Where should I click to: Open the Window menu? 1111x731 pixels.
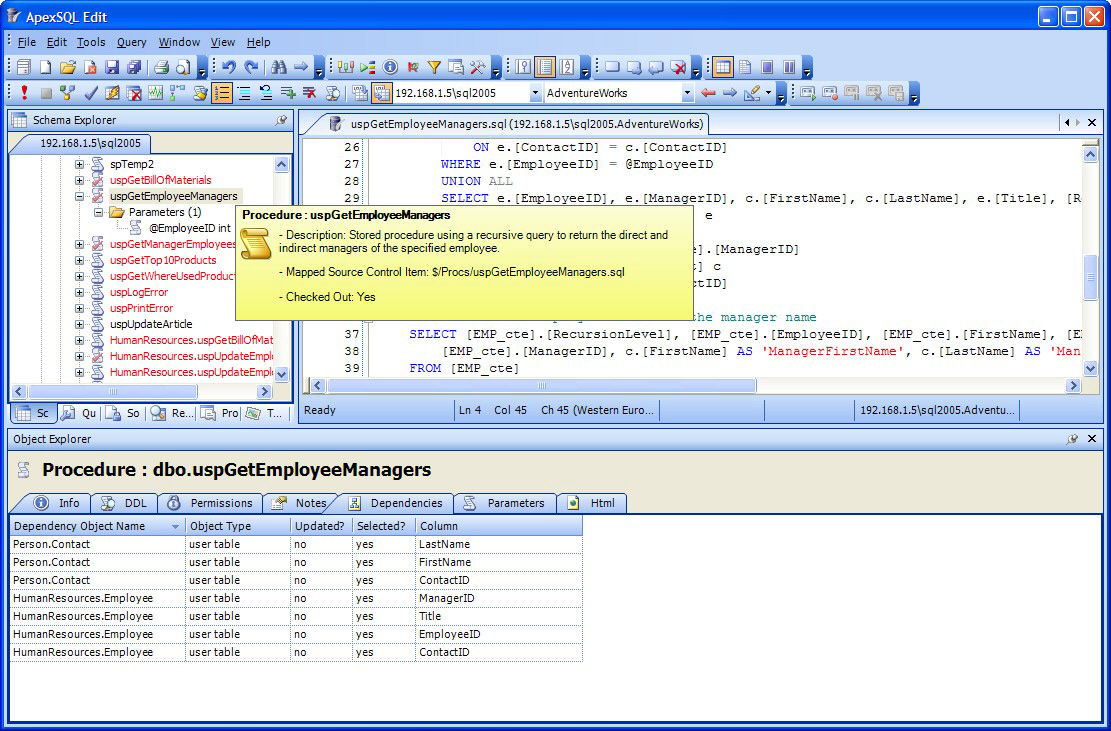179,42
